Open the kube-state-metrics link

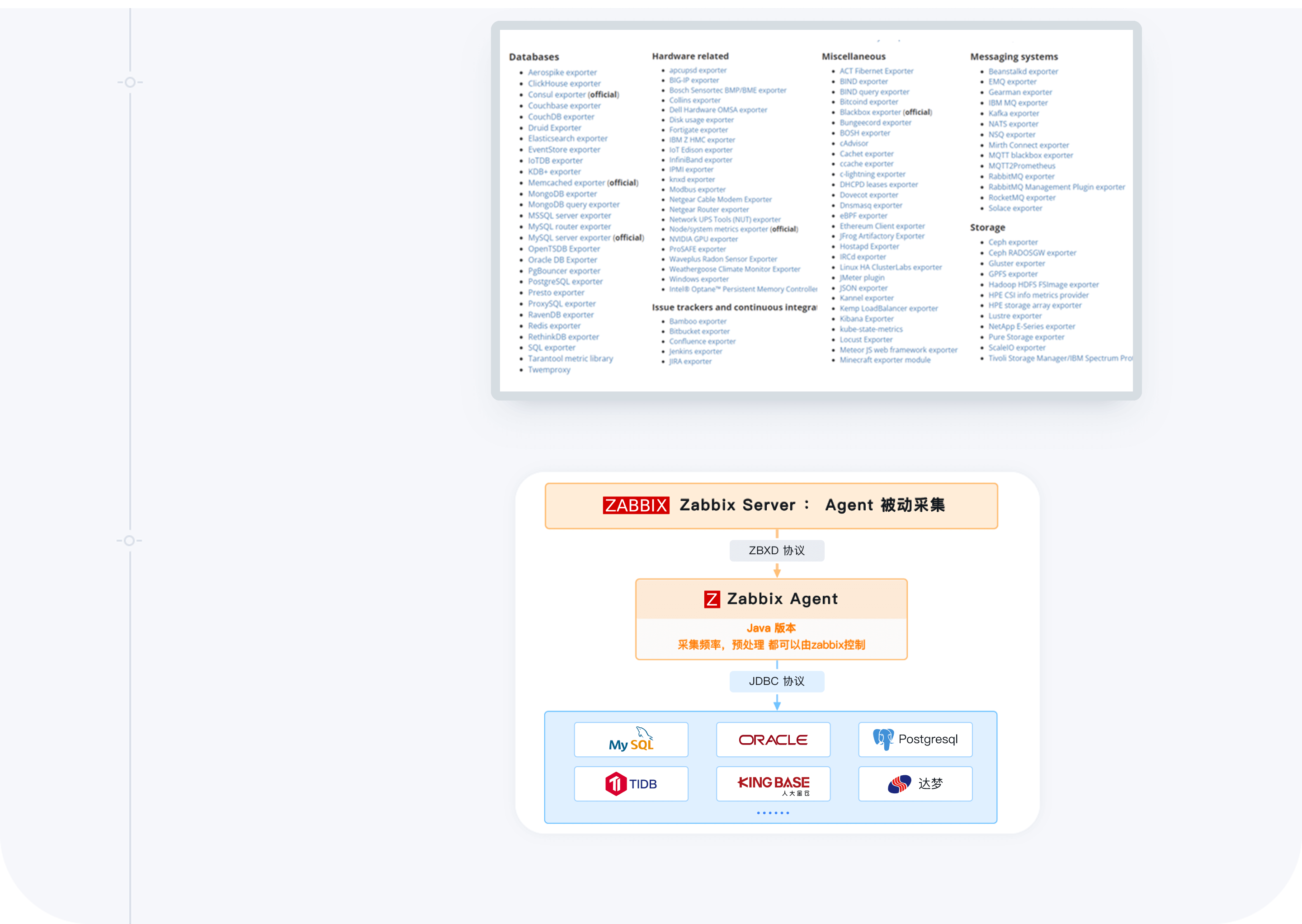[x=871, y=330]
